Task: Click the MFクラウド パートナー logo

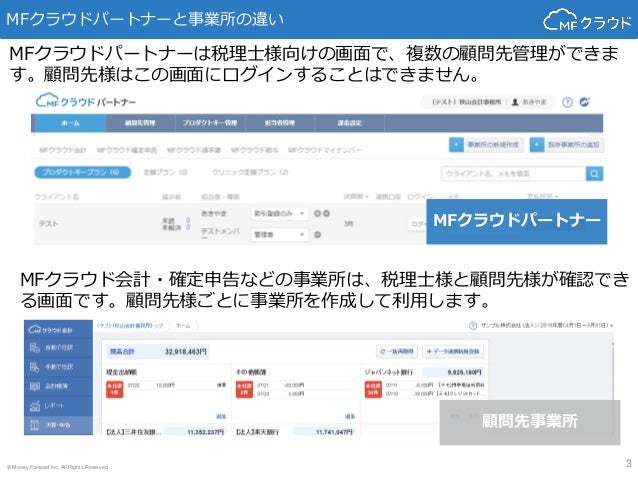Action: pyautogui.click(x=86, y=101)
